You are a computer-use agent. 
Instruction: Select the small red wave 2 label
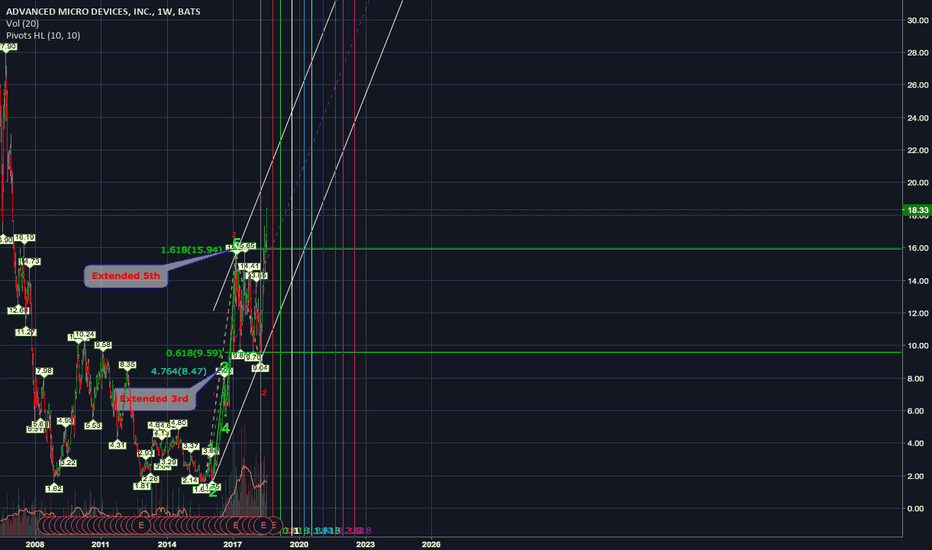point(265,392)
